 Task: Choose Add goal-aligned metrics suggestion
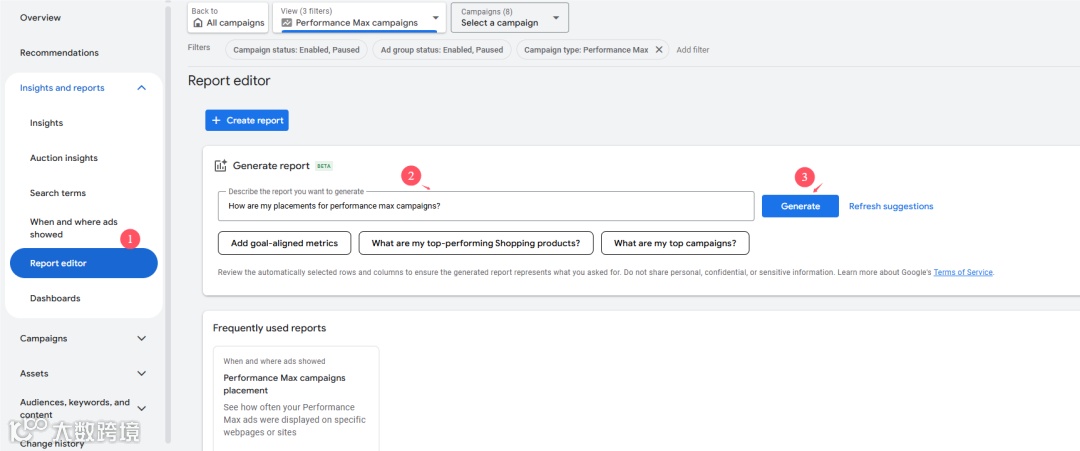coord(284,243)
